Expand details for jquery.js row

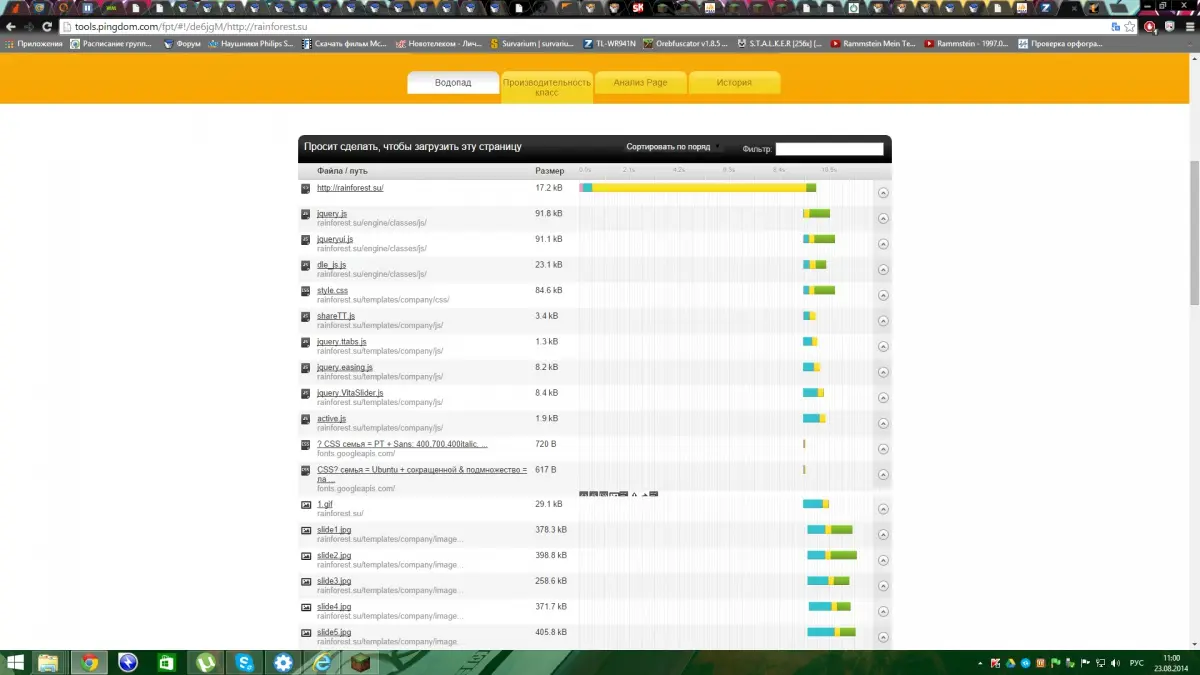point(883,218)
